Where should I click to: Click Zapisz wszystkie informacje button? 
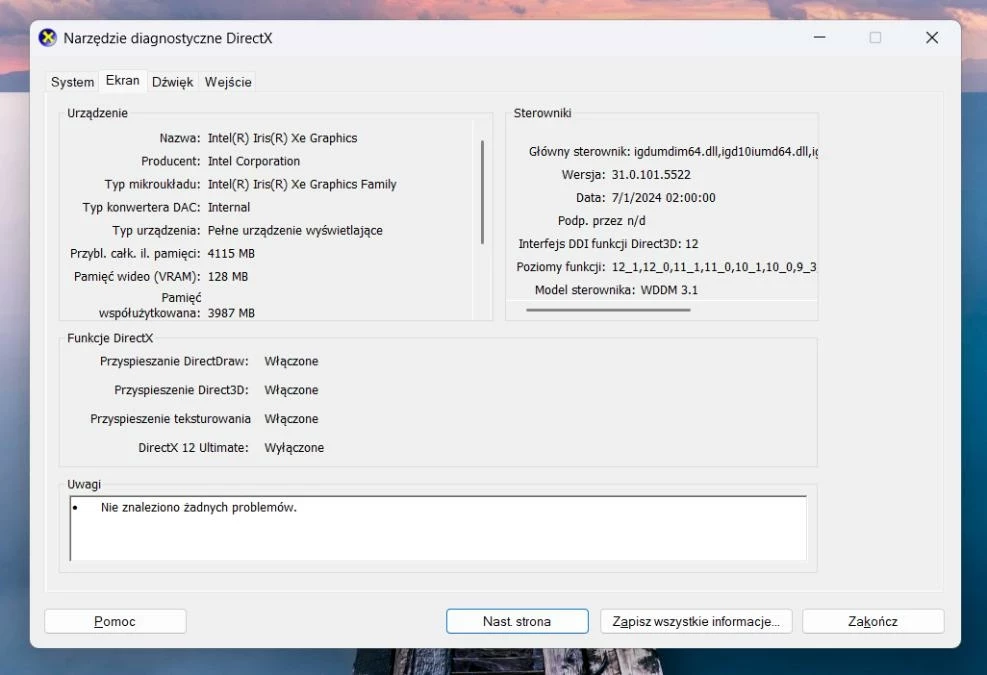(696, 621)
